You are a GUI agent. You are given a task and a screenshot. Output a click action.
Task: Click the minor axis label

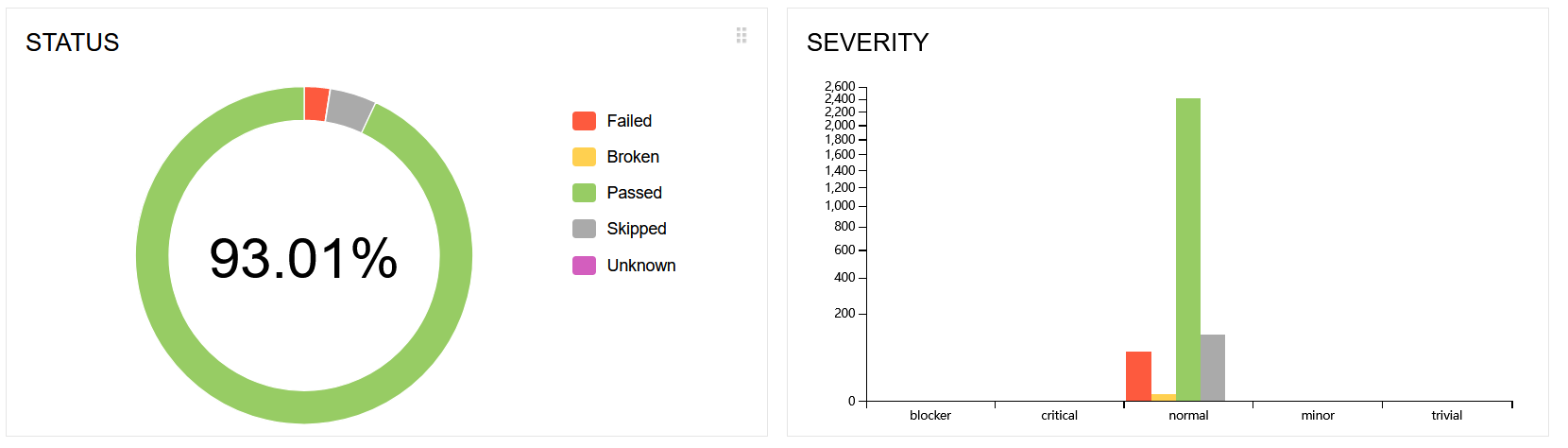click(1318, 416)
